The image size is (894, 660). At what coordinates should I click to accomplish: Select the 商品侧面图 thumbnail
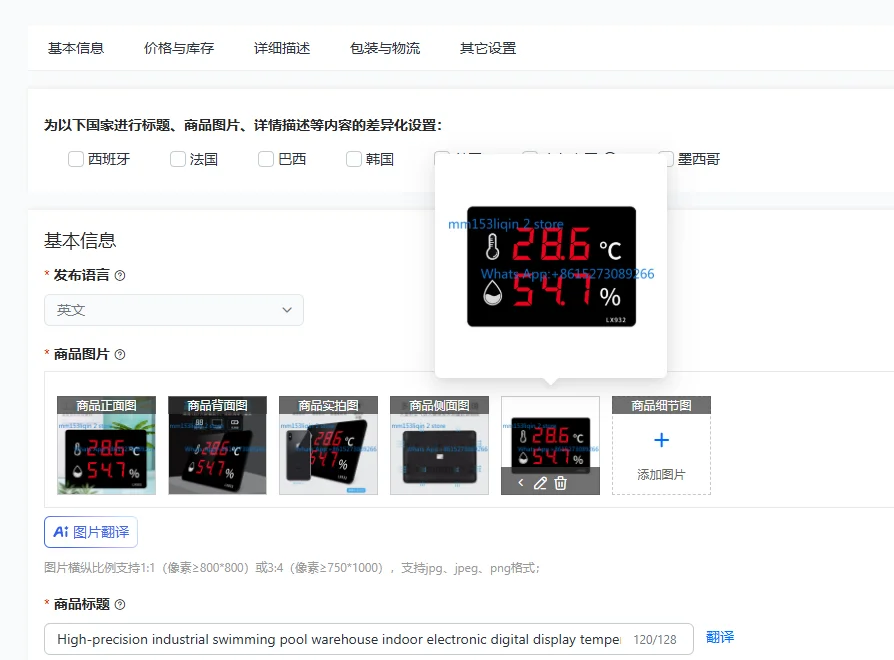pos(440,445)
